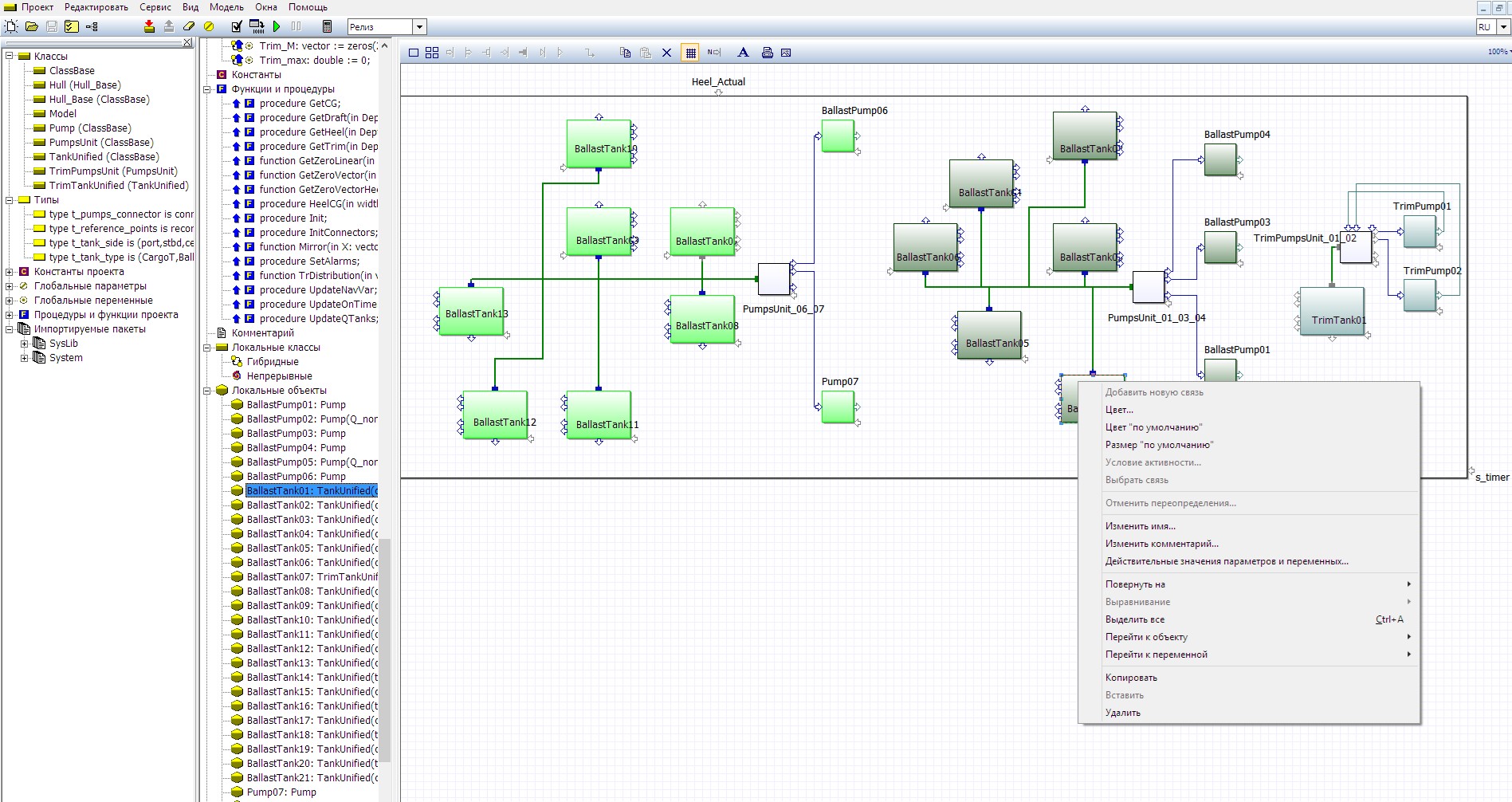Open the RU language dropdown
Image resolution: width=1512 pixels, height=802 pixels.
click(x=1503, y=27)
